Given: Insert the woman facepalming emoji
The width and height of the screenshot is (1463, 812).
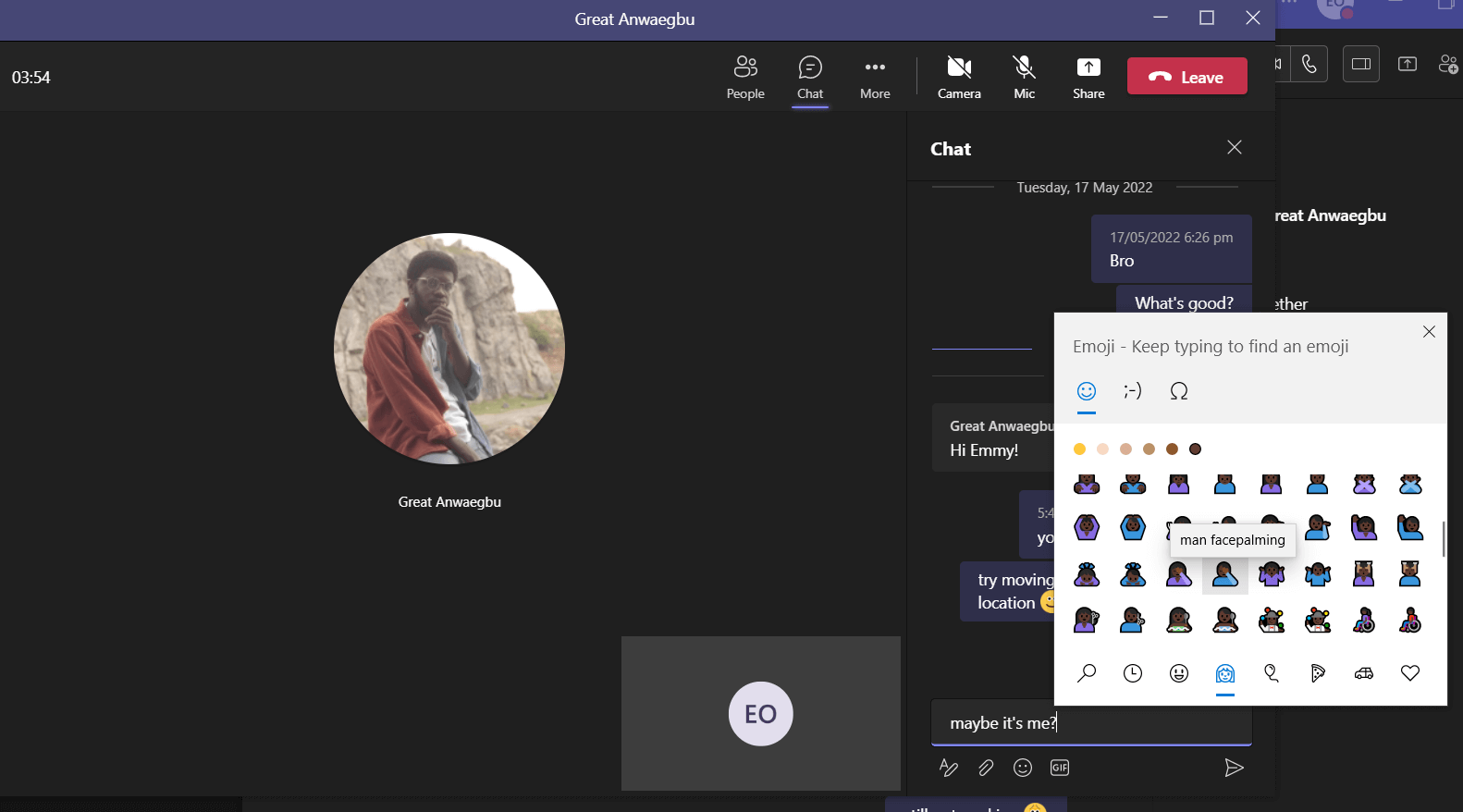Looking at the screenshot, I should tap(1179, 575).
